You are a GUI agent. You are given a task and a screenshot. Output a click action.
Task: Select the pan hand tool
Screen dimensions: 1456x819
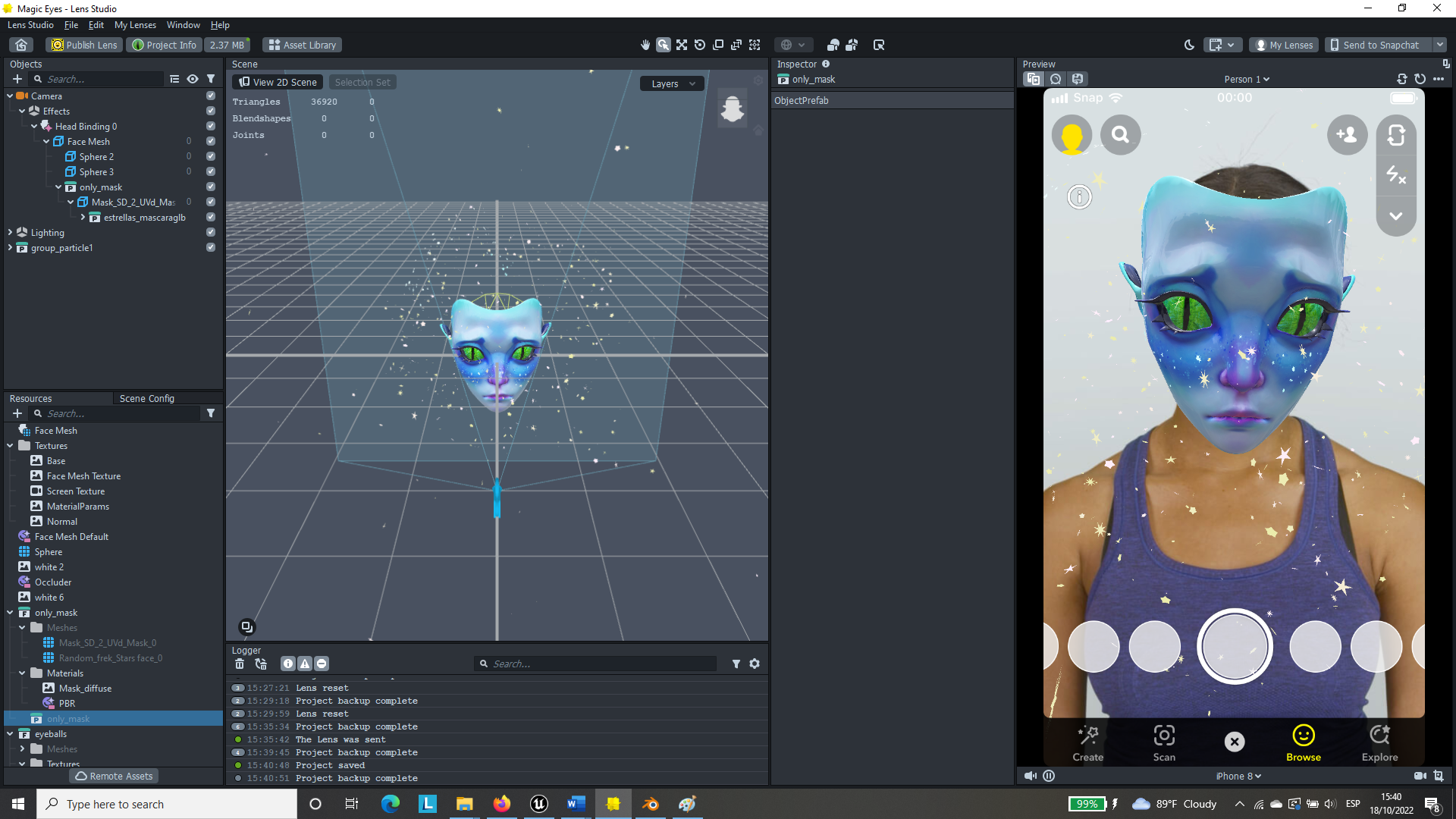coord(645,45)
